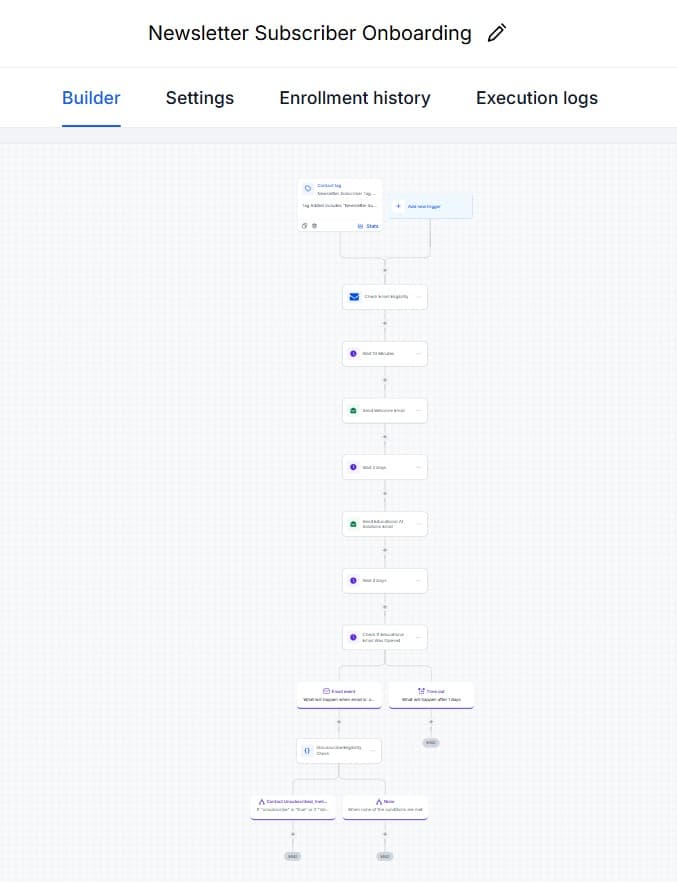This screenshot has width=677, height=882.
Task: Select the Check Email Eligibility envelope icon
Action: click(x=354, y=297)
